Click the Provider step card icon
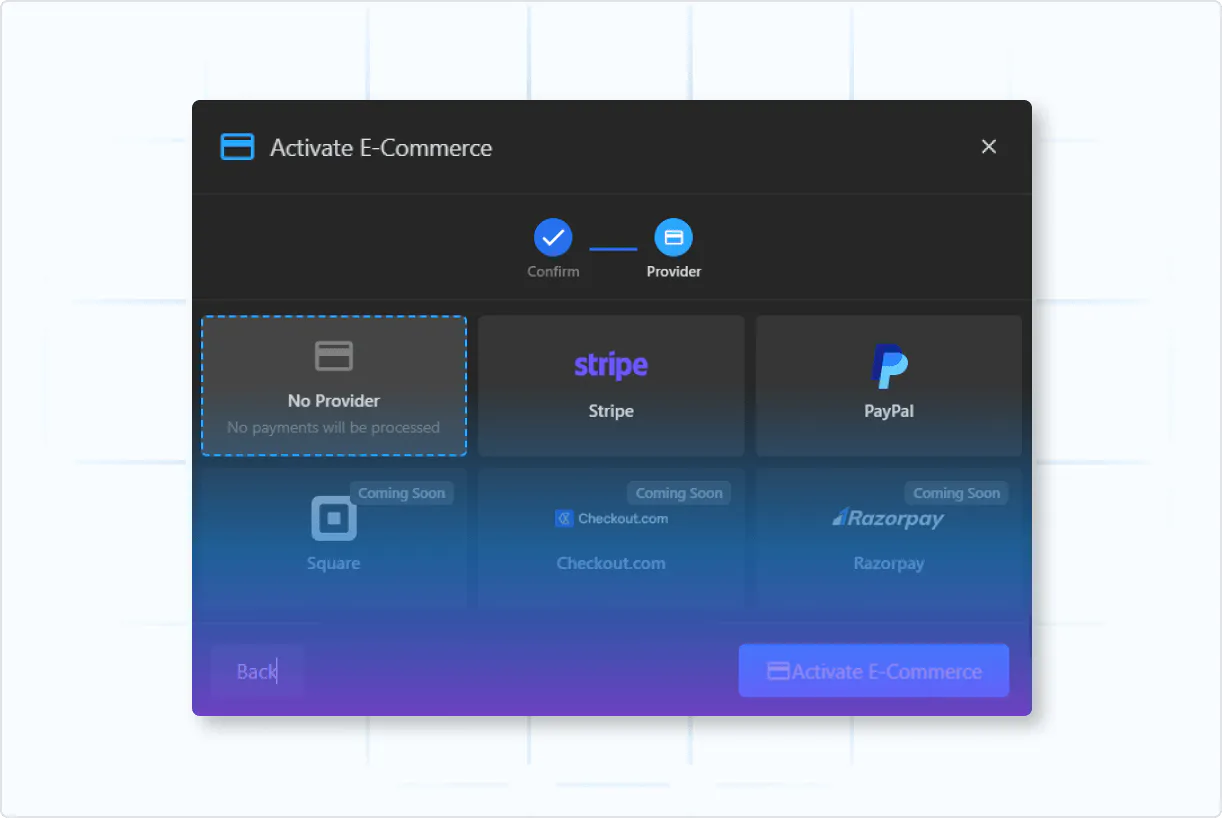This screenshot has height=818, width=1222. (674, 238)
